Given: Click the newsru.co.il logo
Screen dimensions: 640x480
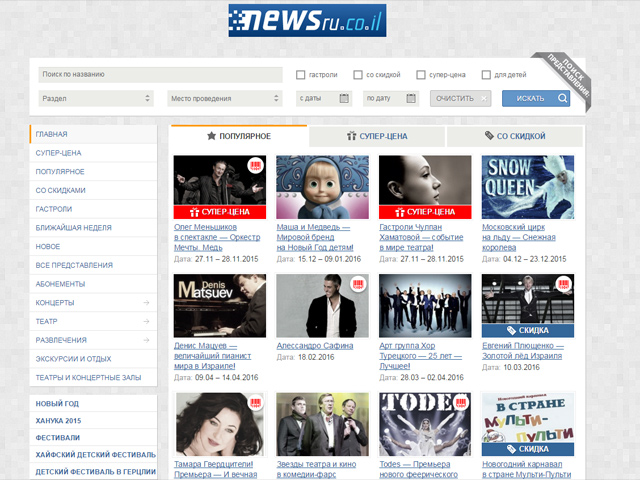Looking at the screenshot, I should [x=307, y=20].
